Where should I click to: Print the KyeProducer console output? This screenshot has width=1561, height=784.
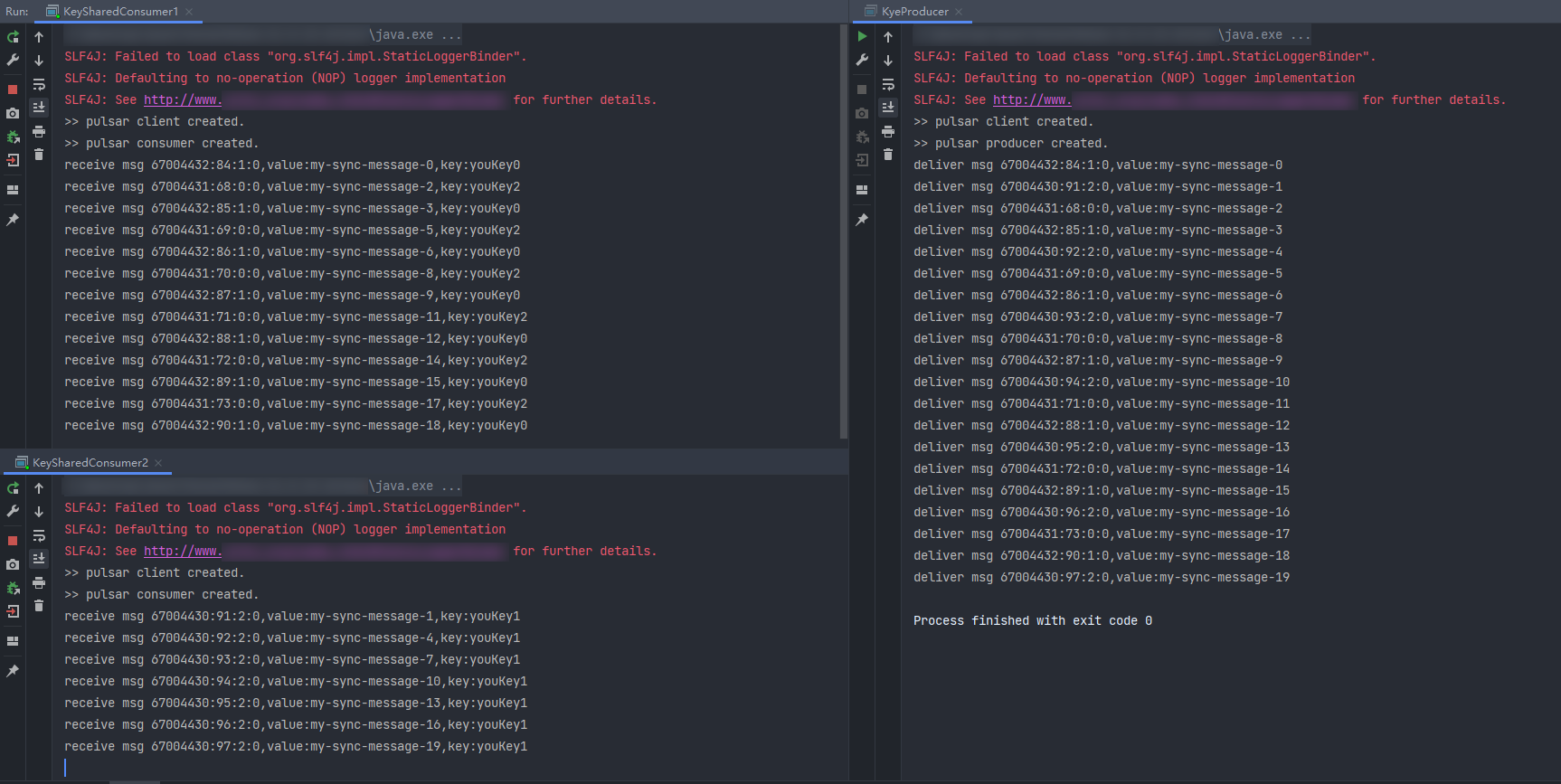(888, 132)
